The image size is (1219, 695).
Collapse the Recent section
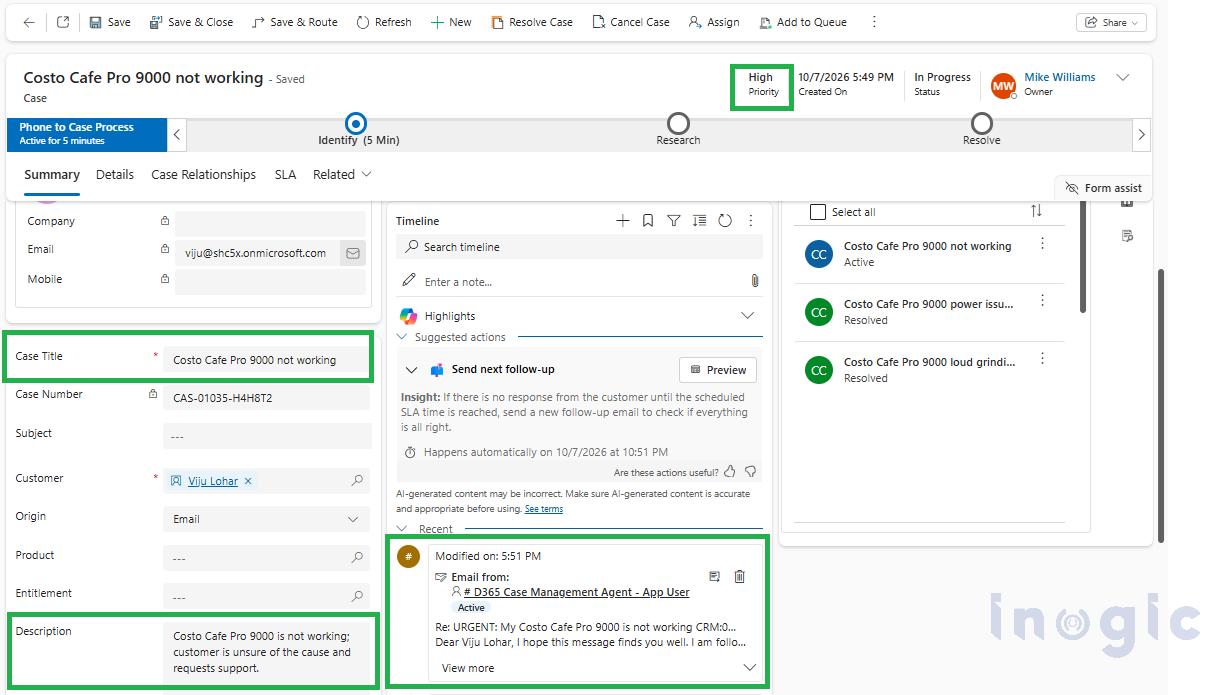403,529
